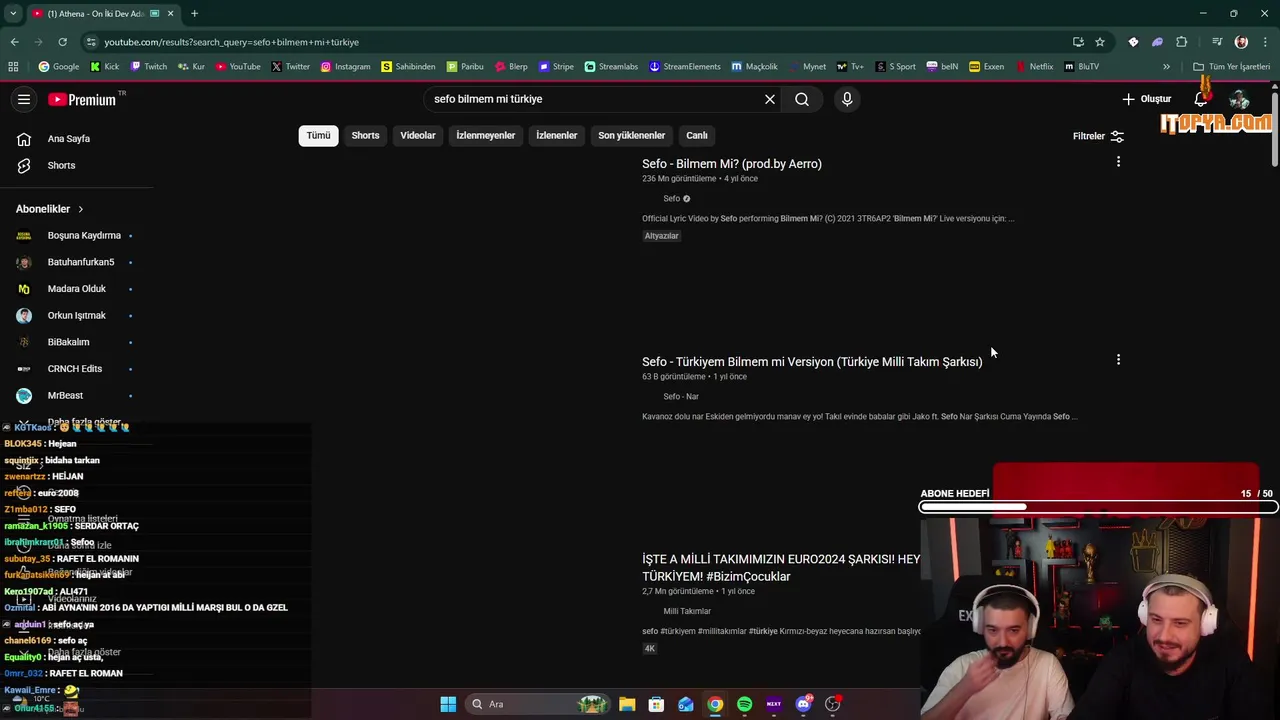Select the İzlenenler filter chip
Viewport: 1280px width, 720px height.
tap(556, 135)
